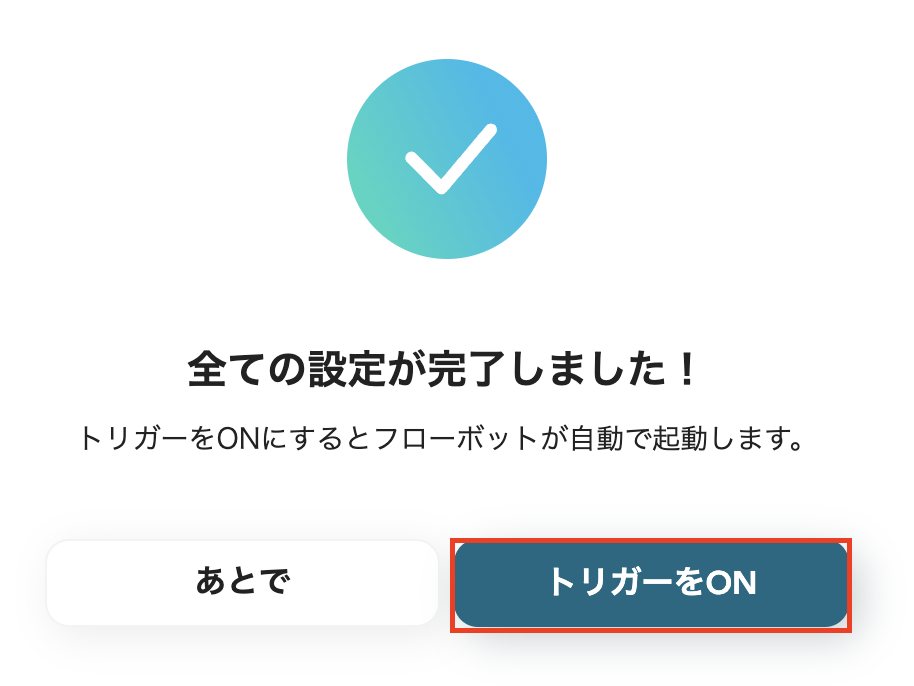Click the 全ての設定が完了しました heading text

coord(456,368)
